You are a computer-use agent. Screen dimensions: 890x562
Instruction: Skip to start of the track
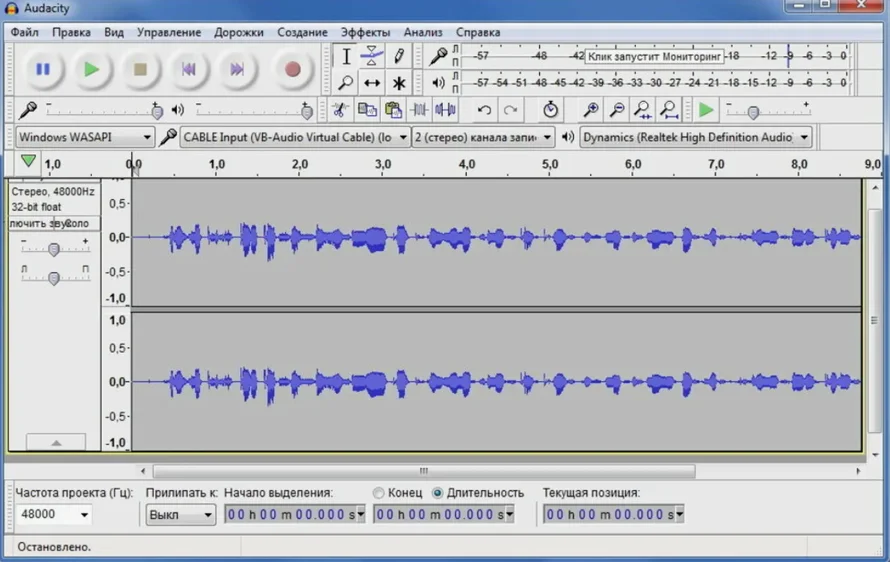(188, 69)
